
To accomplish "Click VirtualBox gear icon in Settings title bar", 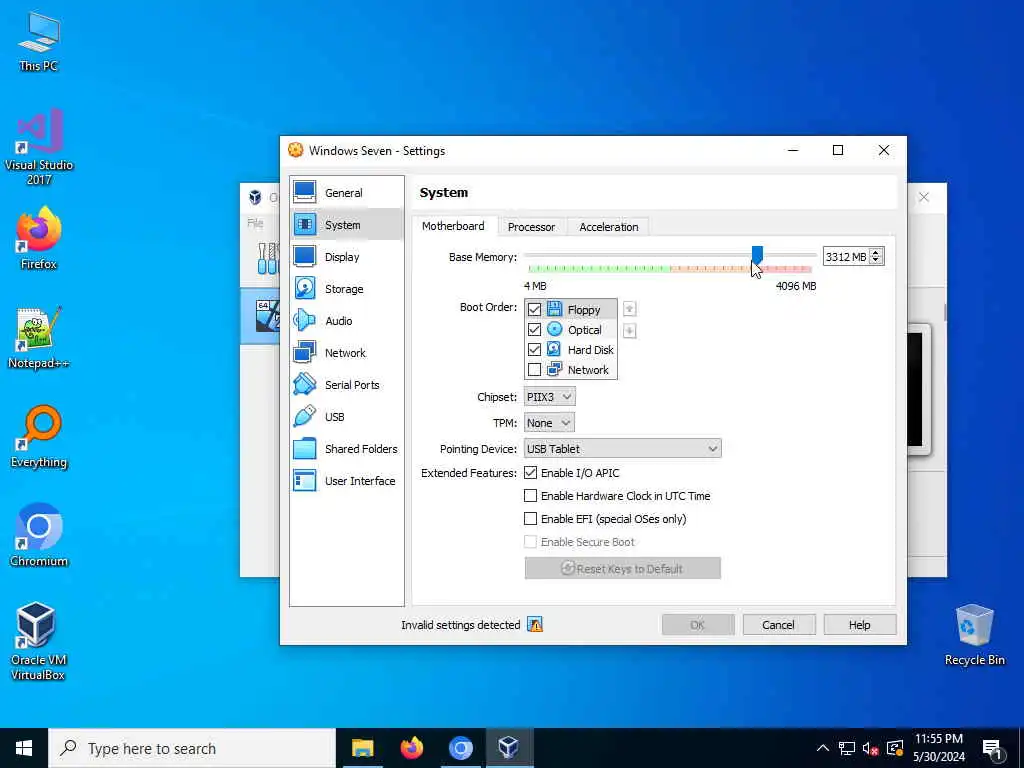I will [296, 150].
